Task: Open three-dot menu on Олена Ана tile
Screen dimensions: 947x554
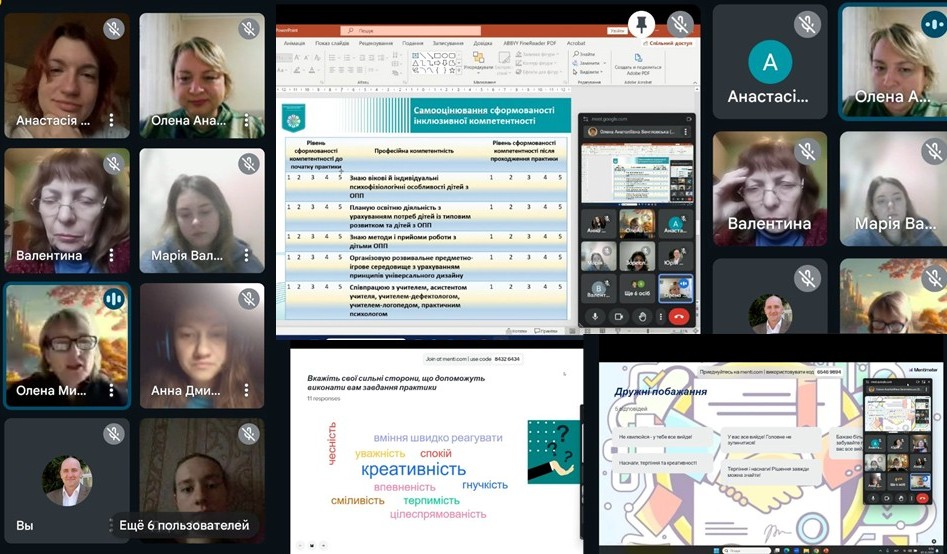Action: click(246, 121)
